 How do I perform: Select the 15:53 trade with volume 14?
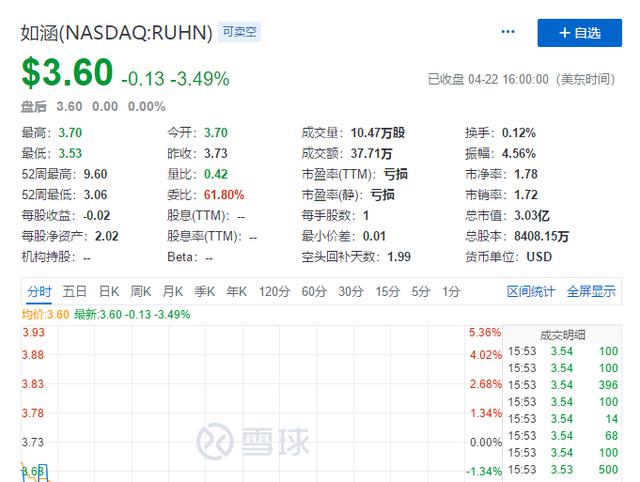tap(563, 419)
